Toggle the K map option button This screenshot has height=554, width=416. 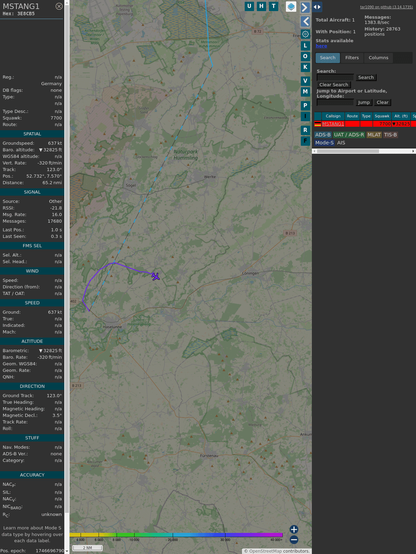305,67
